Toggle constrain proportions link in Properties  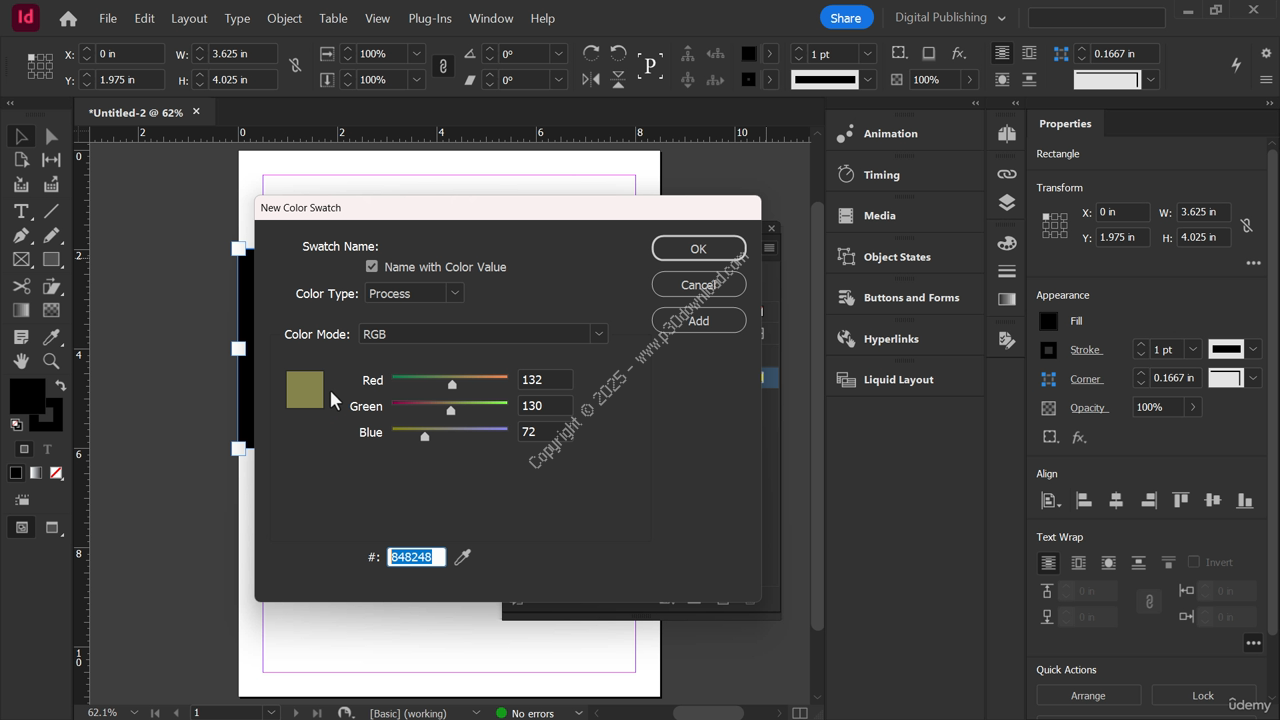[1246, 225]
